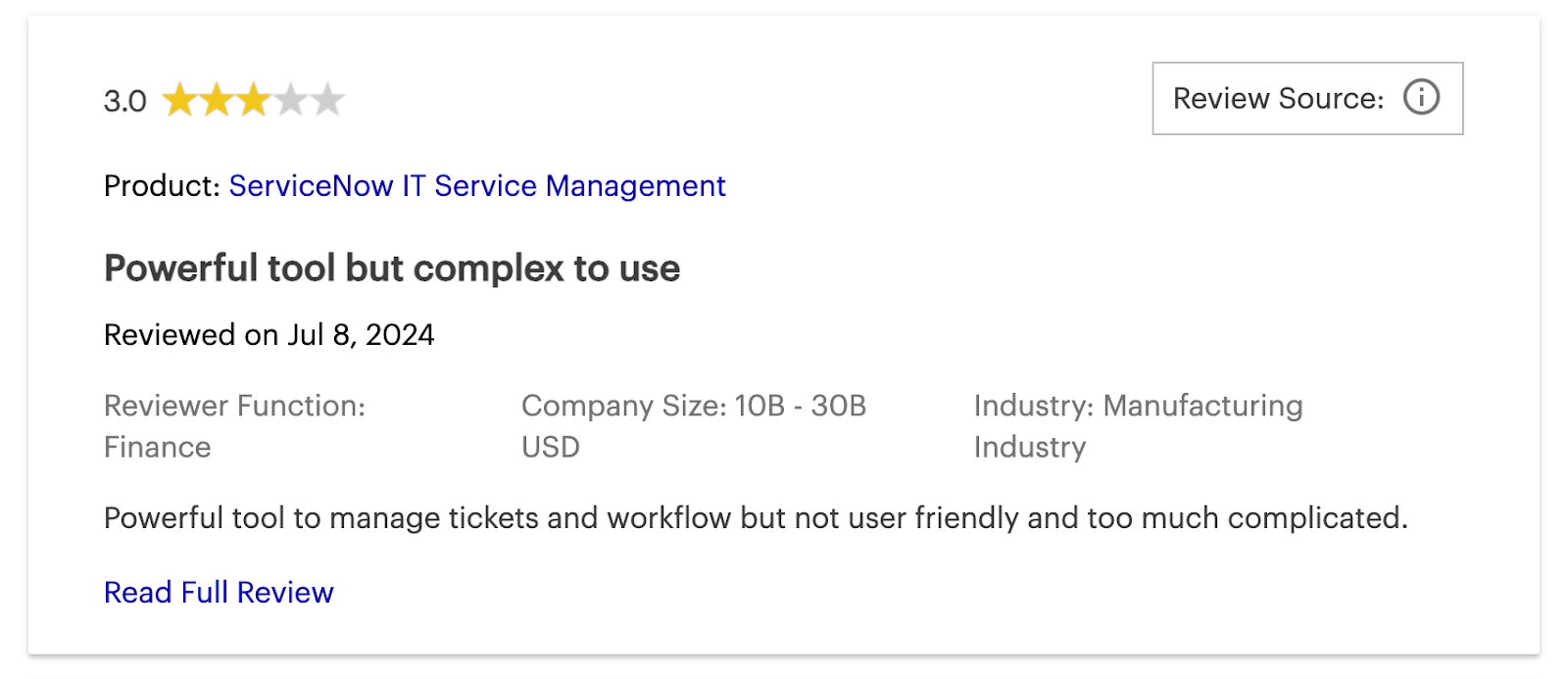Click the 'Company Size: 10B - 30B USD' text

694,426
